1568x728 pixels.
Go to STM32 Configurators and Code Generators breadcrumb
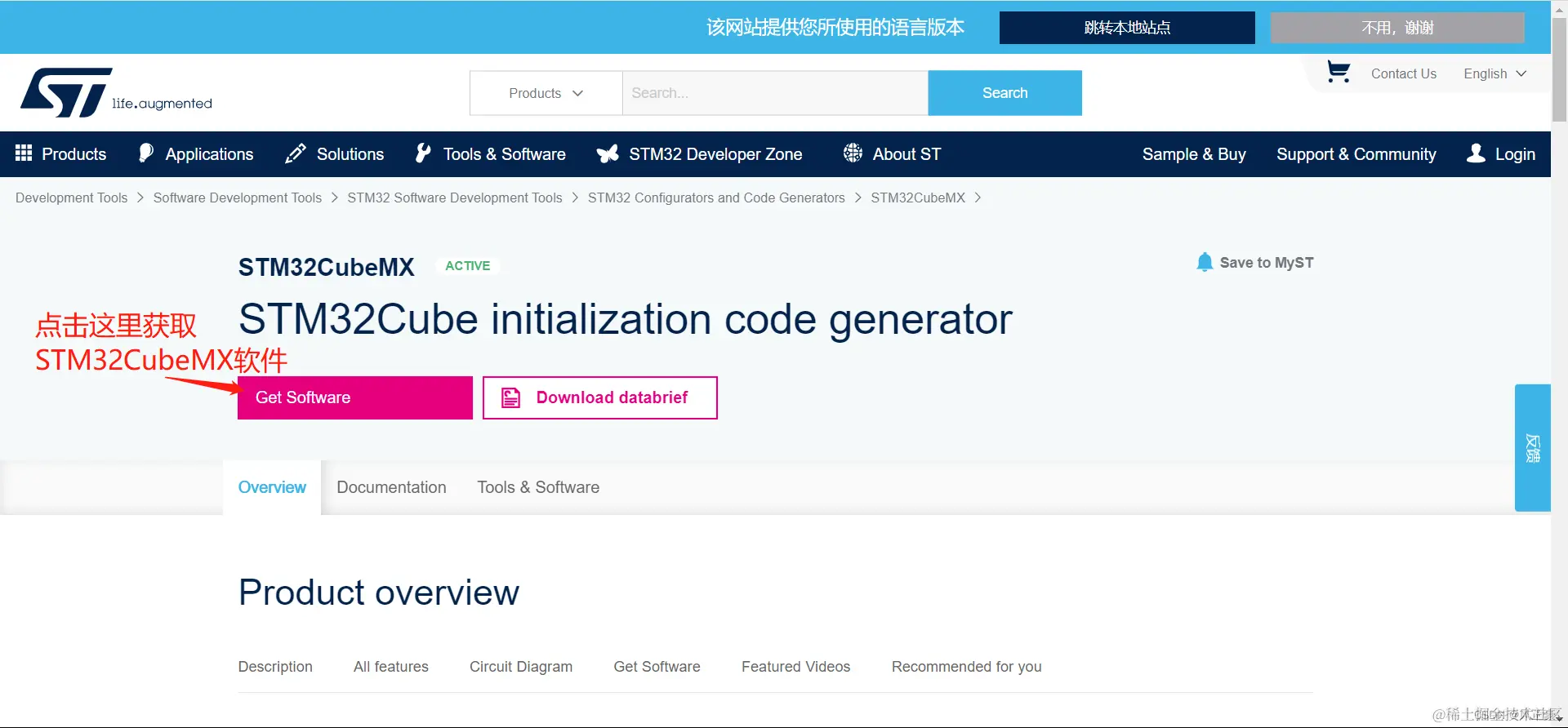coord(716,198)
